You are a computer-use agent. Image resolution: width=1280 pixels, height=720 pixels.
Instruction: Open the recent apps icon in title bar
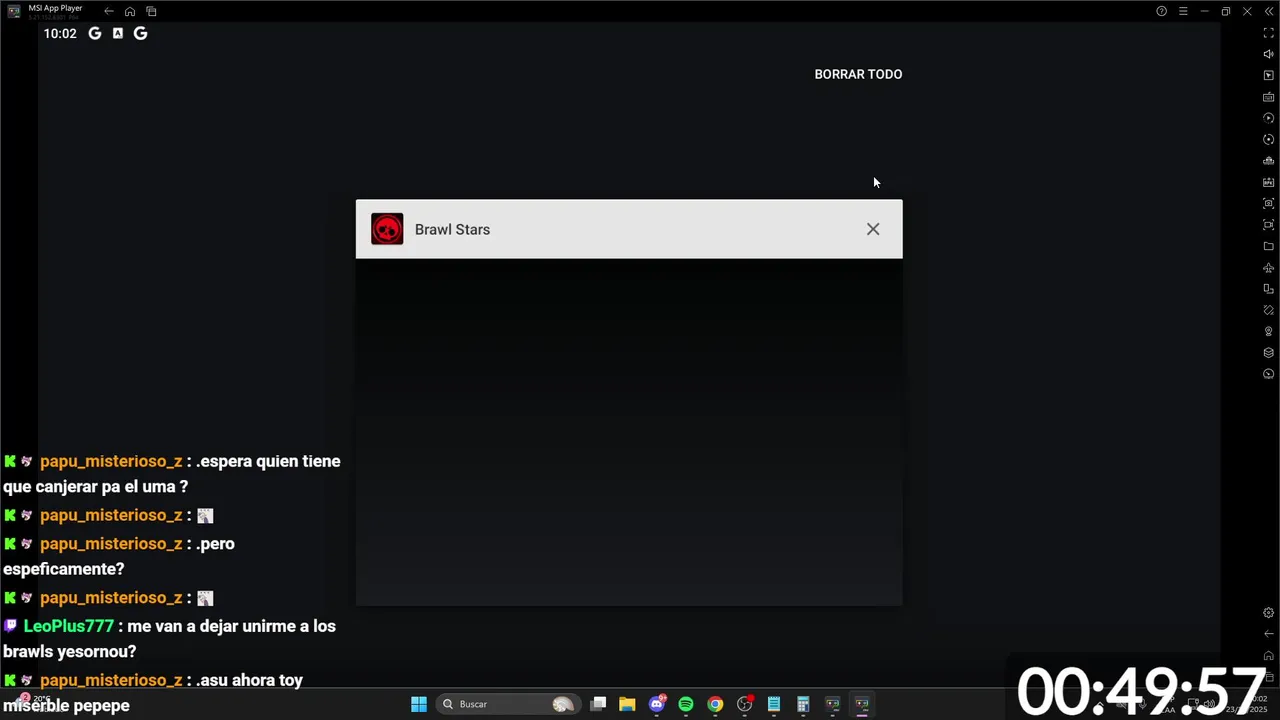[x=151, y=11]
